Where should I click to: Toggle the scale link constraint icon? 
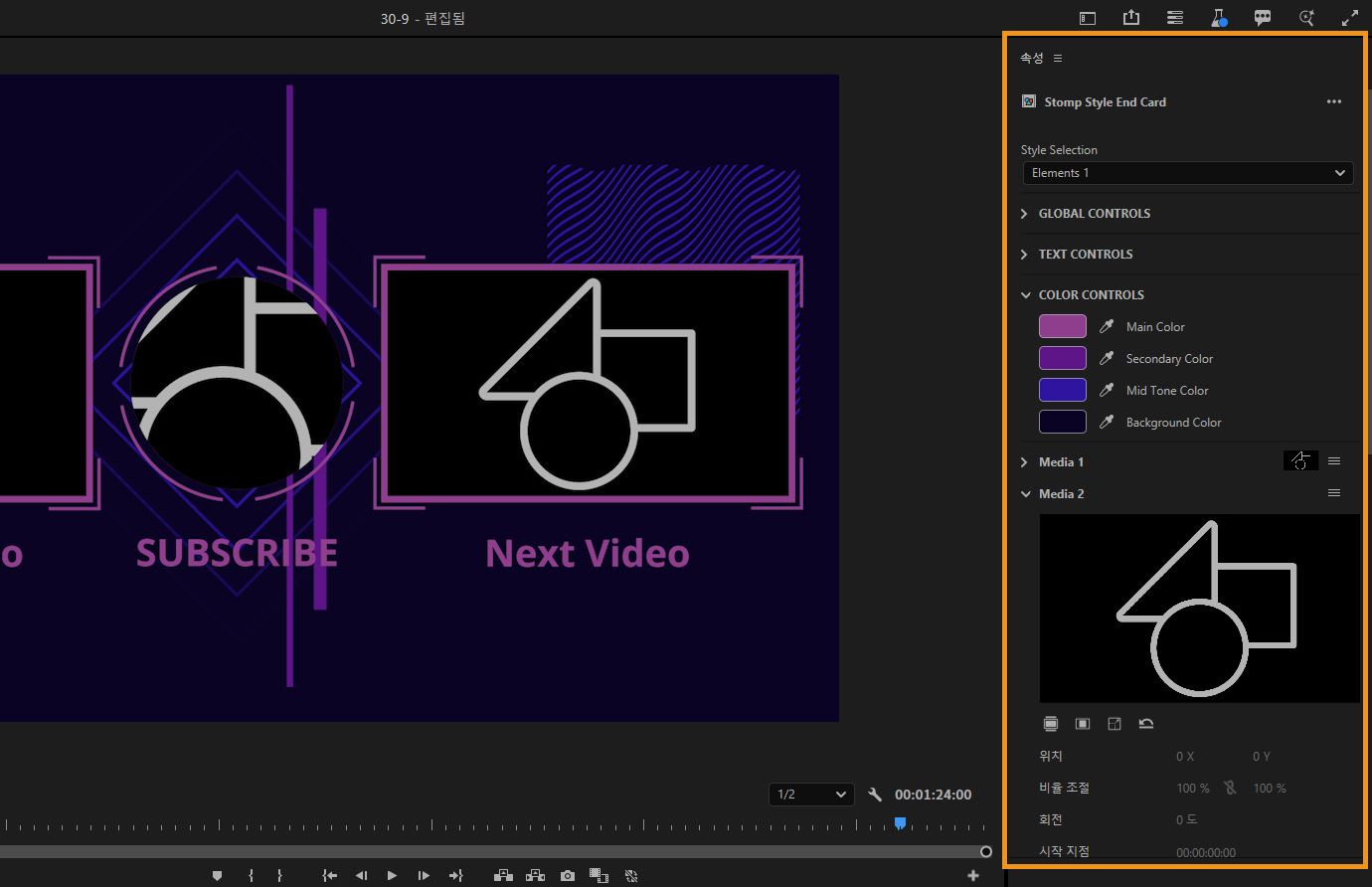pos(1231,788)
